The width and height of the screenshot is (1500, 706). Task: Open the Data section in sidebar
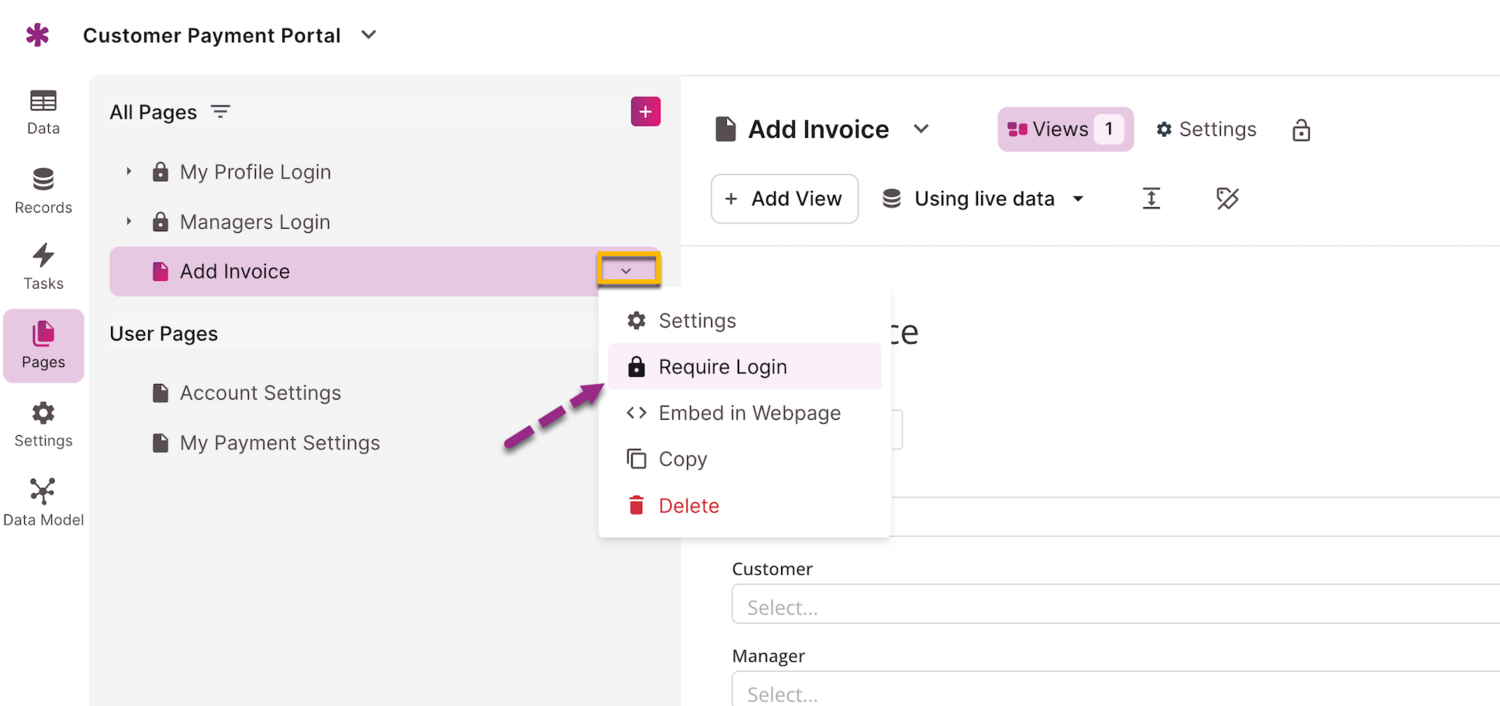(43, 111)
